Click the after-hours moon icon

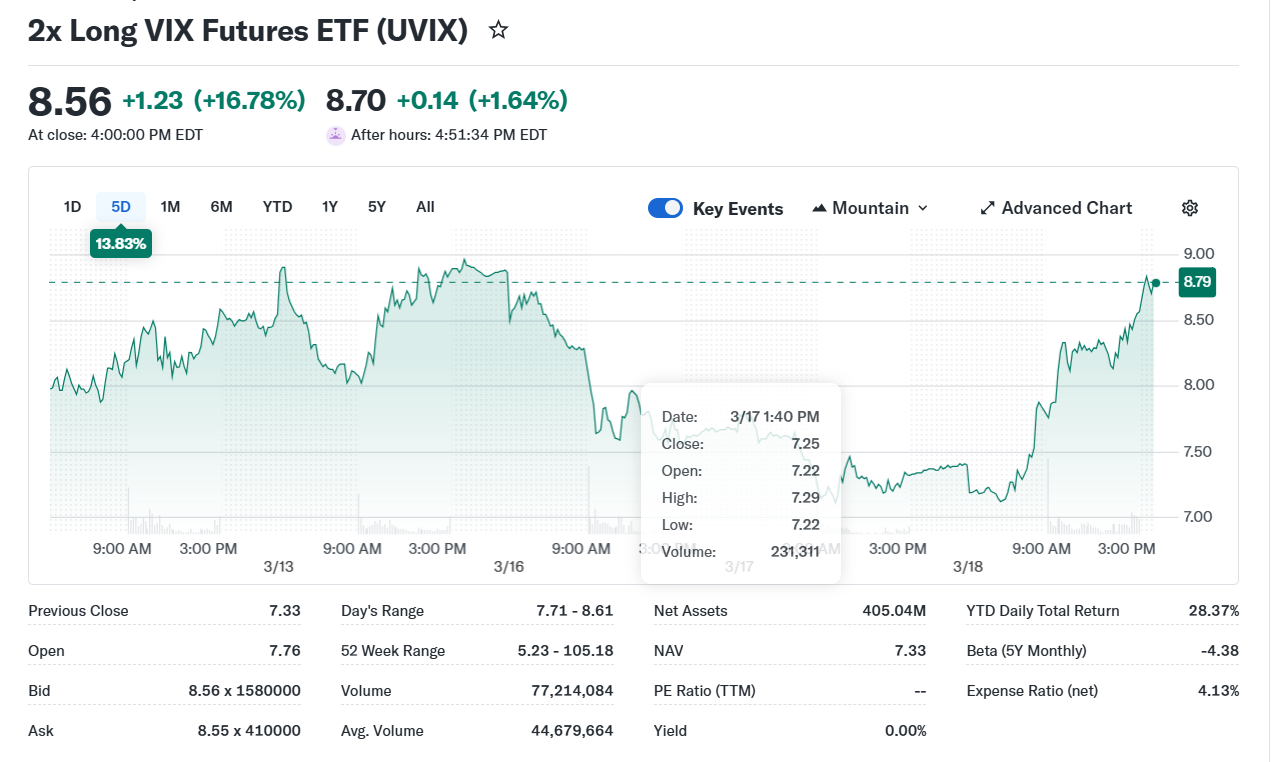coord(336,135)
